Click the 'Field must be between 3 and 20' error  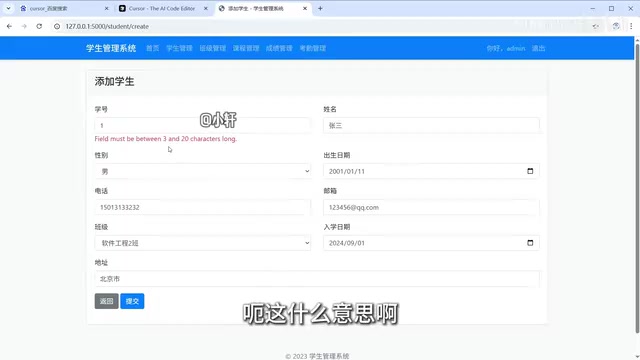[x=166, y=139]
